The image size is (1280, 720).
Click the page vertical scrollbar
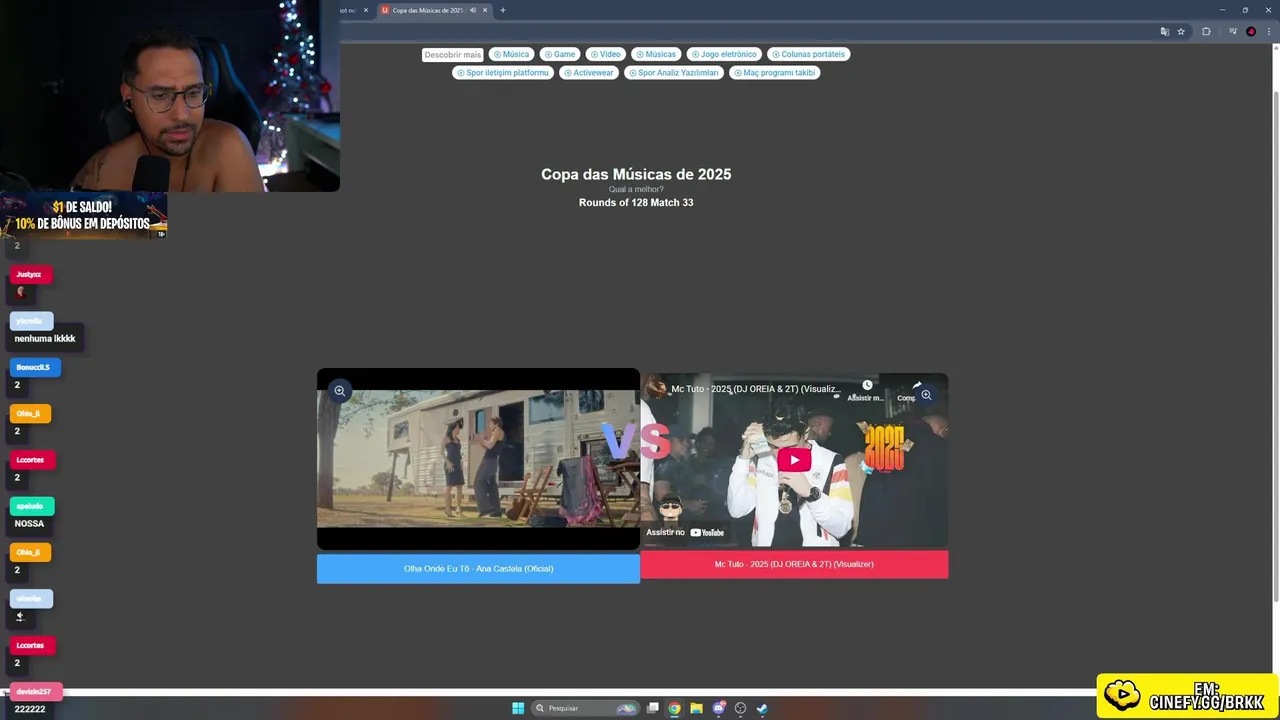(x=1275, y=345)
